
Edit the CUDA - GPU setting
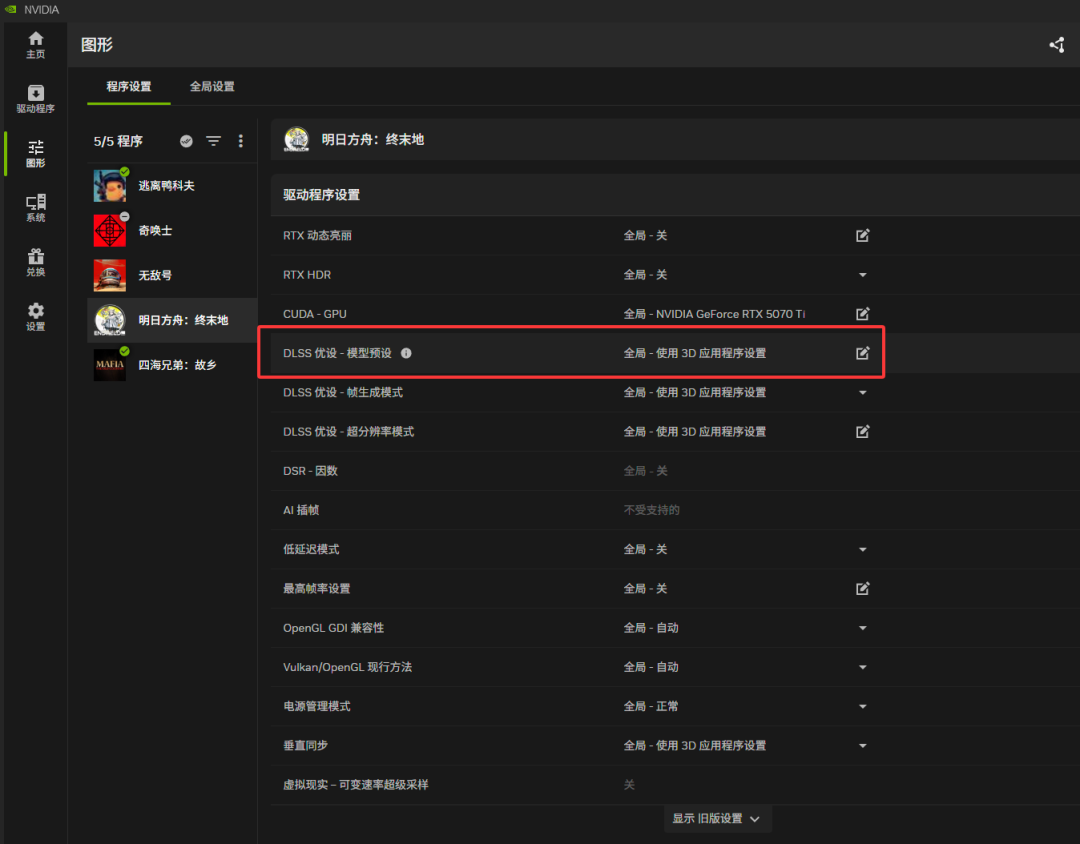point(862,314)
